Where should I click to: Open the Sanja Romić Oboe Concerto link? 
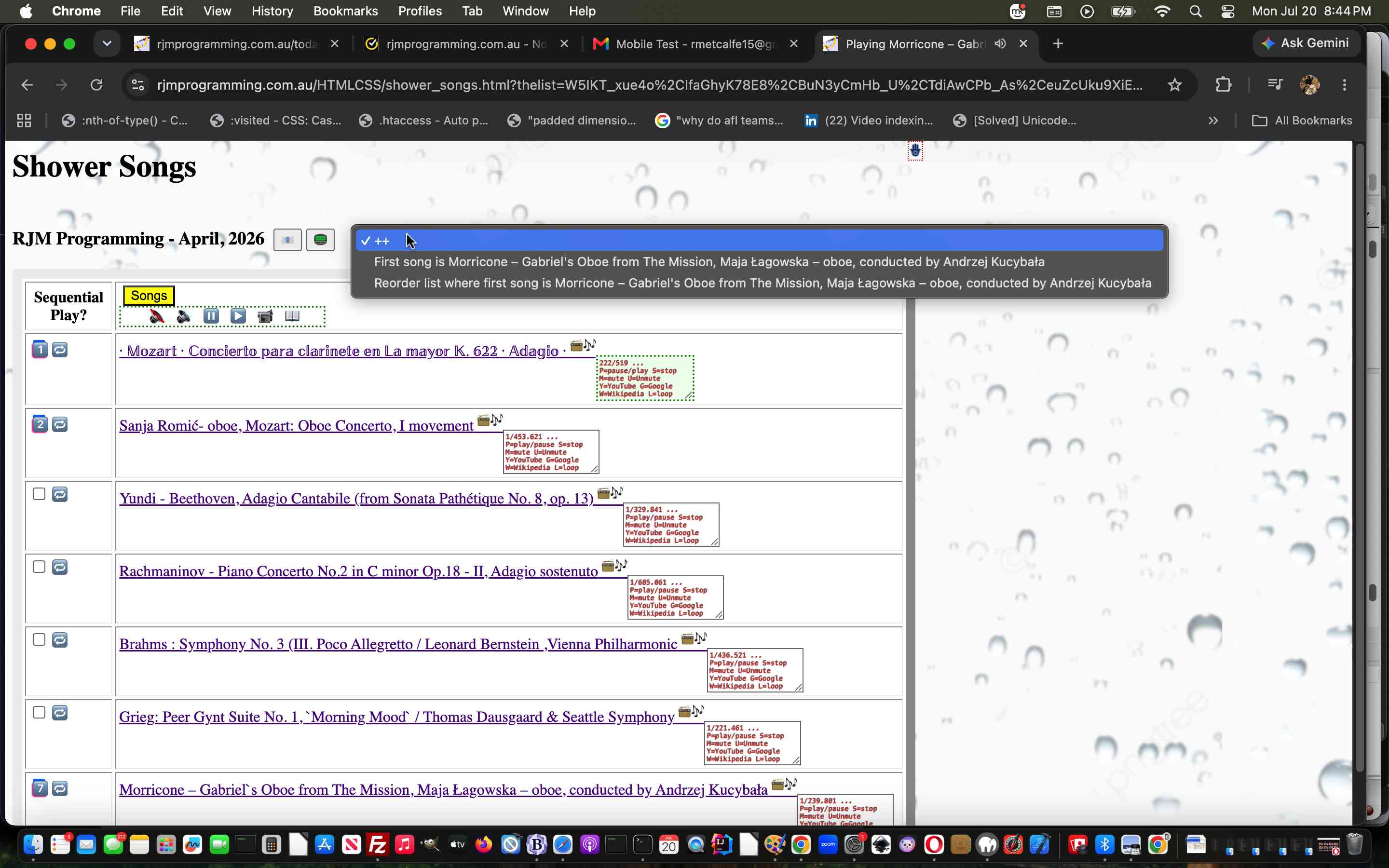tap(297, 425)
